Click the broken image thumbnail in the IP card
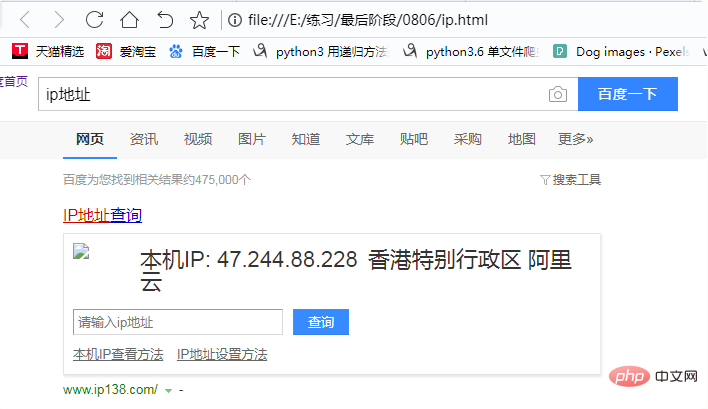 (81, 251)
